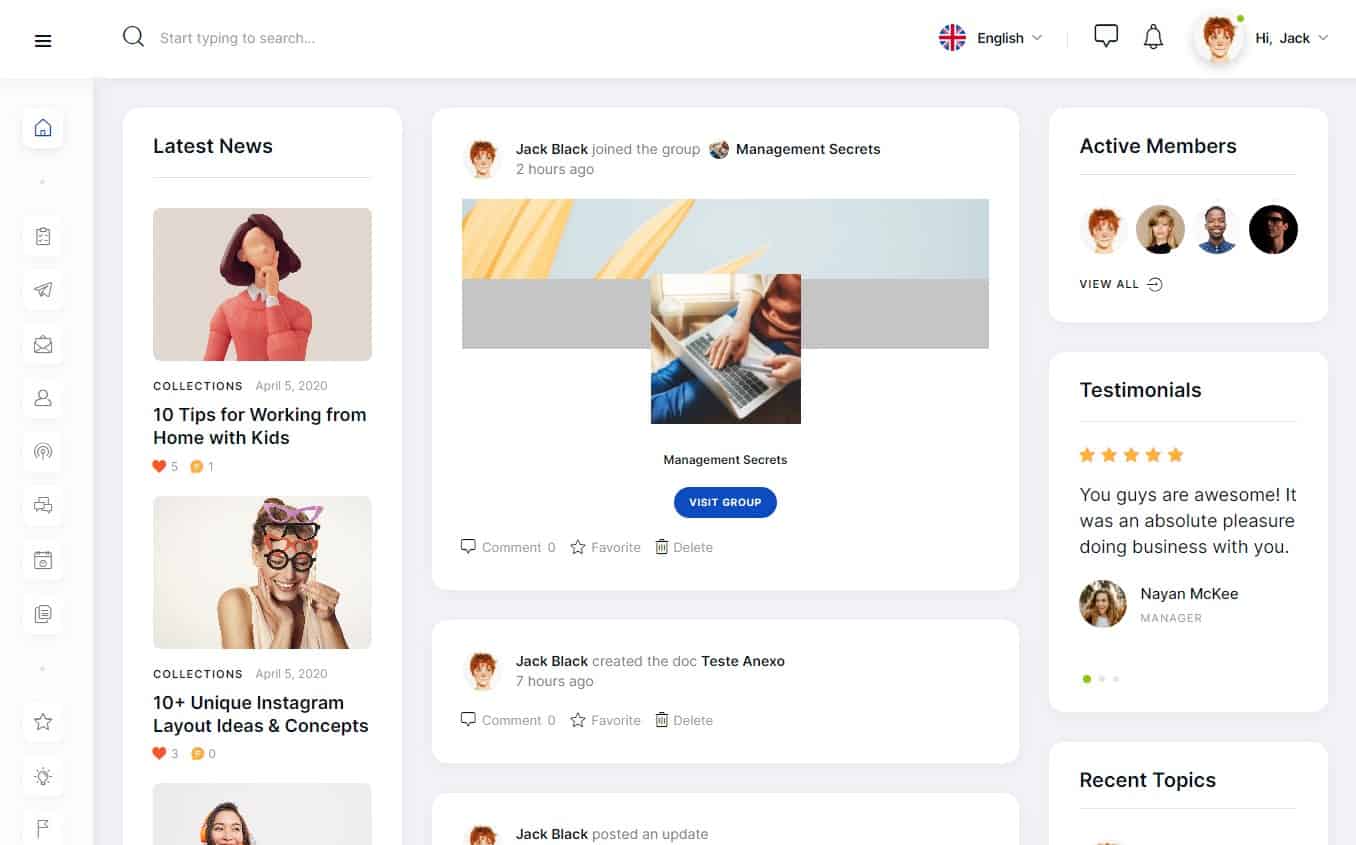The width and height of the screenshot is (1356, 845).
Task: Expand the 'Hi, Jack' user menu
Action: 1291,38
